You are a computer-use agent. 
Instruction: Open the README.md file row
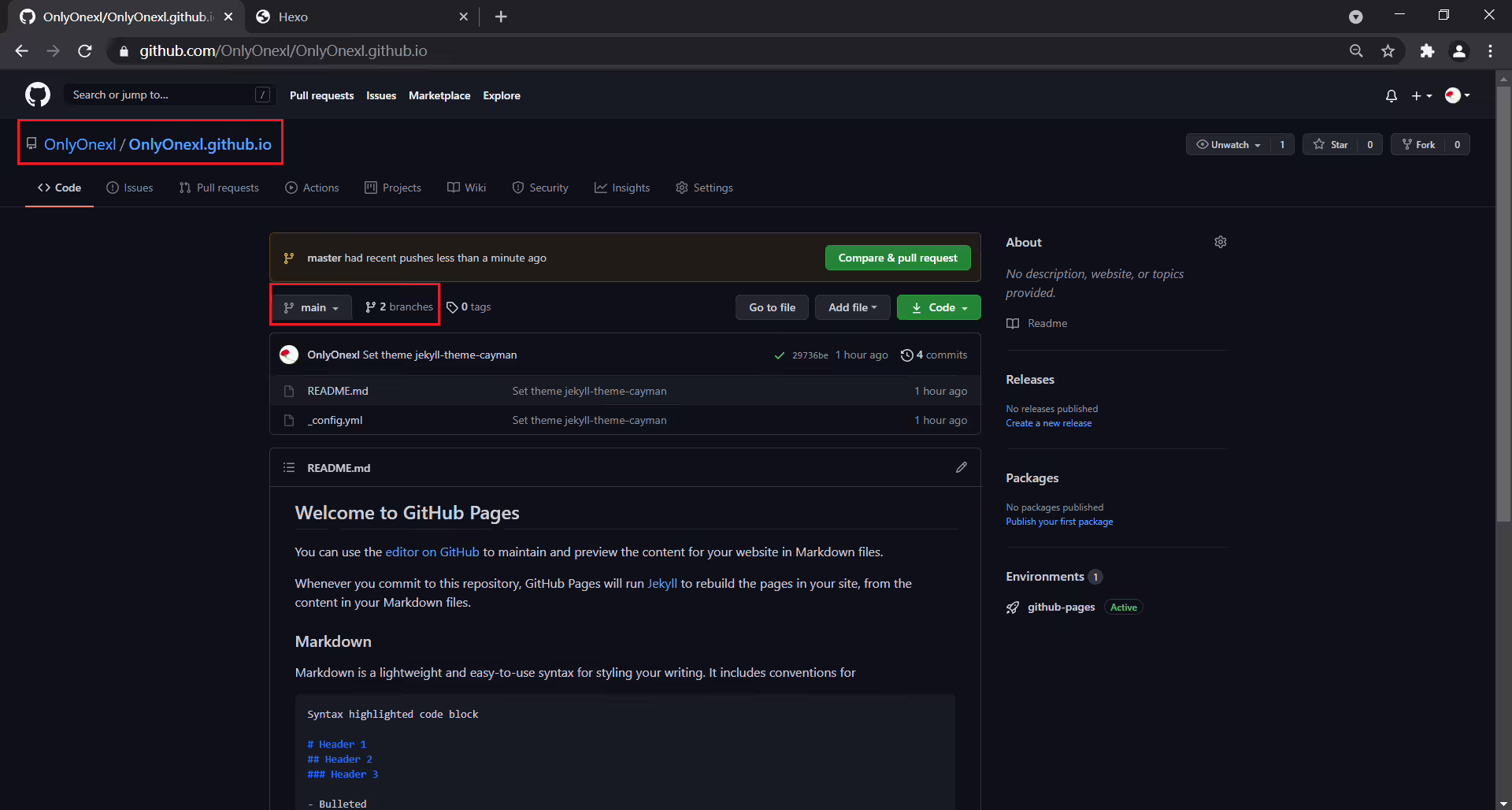625,391
